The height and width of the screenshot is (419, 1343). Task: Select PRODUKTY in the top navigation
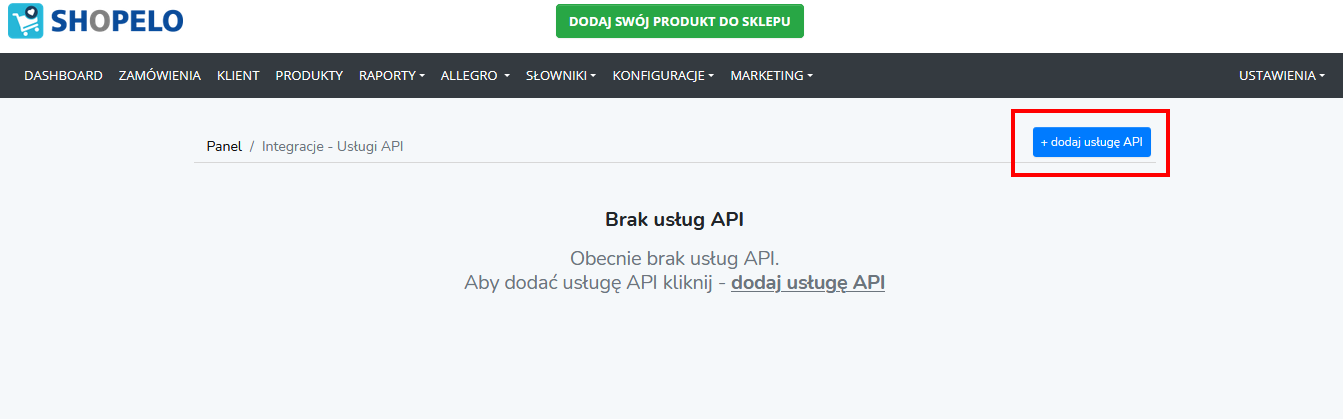309,75
